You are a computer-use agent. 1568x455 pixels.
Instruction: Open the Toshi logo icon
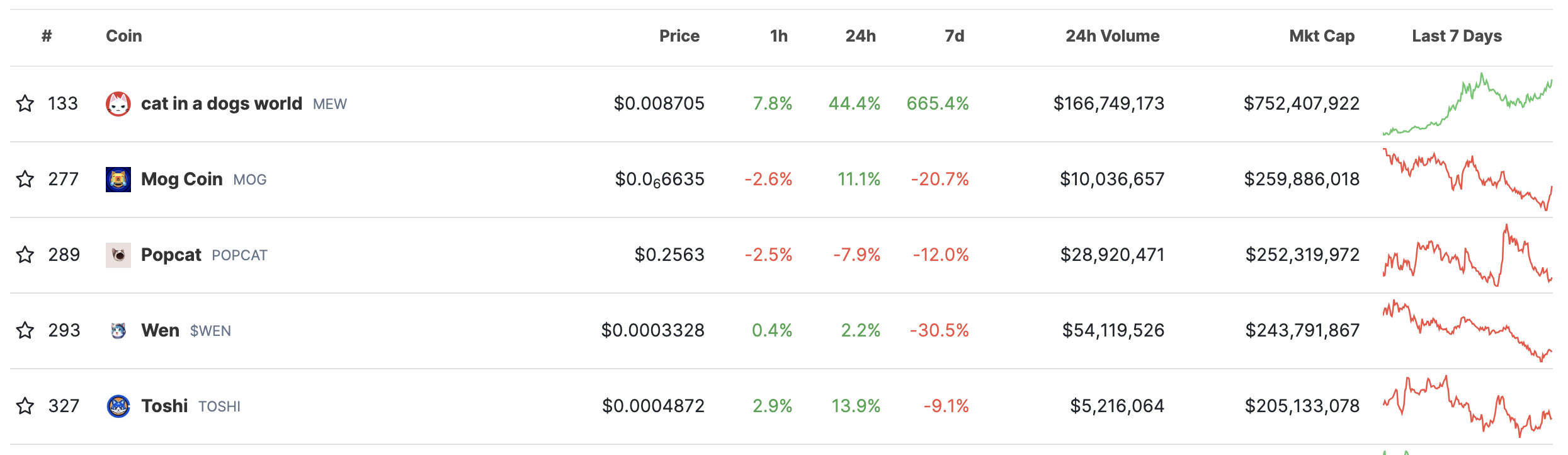118,406
